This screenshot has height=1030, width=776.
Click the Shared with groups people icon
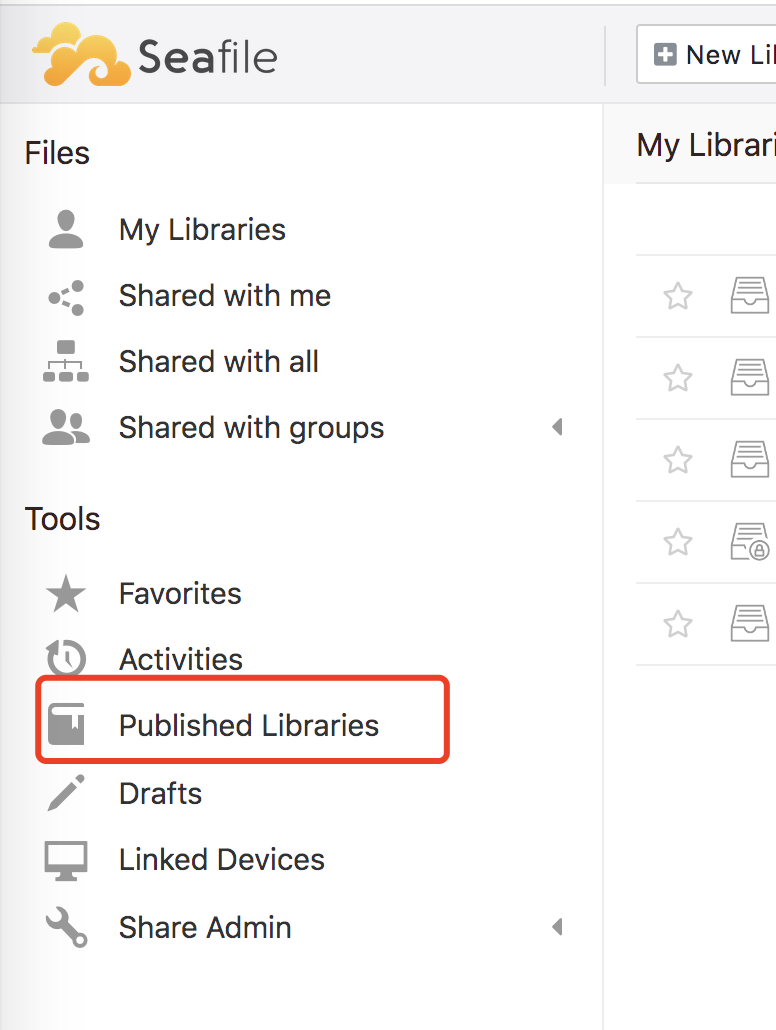pos(66,428)
